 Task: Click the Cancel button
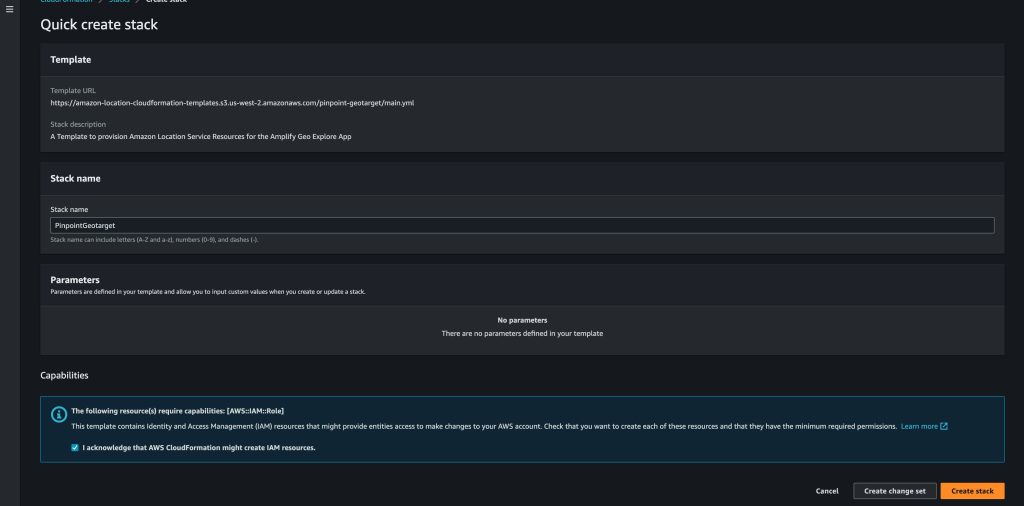click(827, 491)
